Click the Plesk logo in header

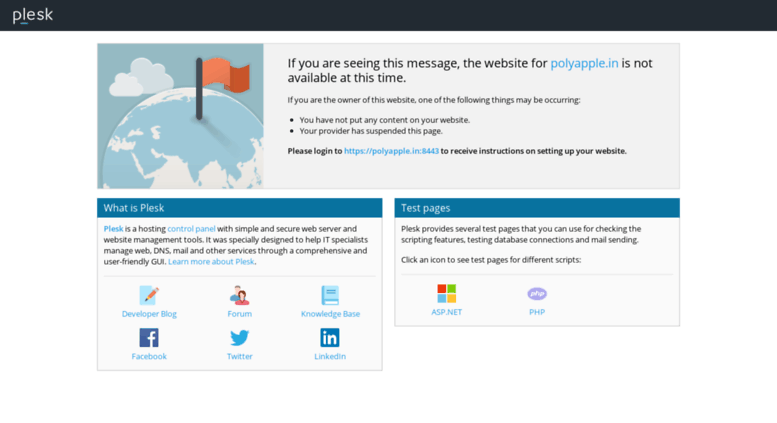pos(33,15)
